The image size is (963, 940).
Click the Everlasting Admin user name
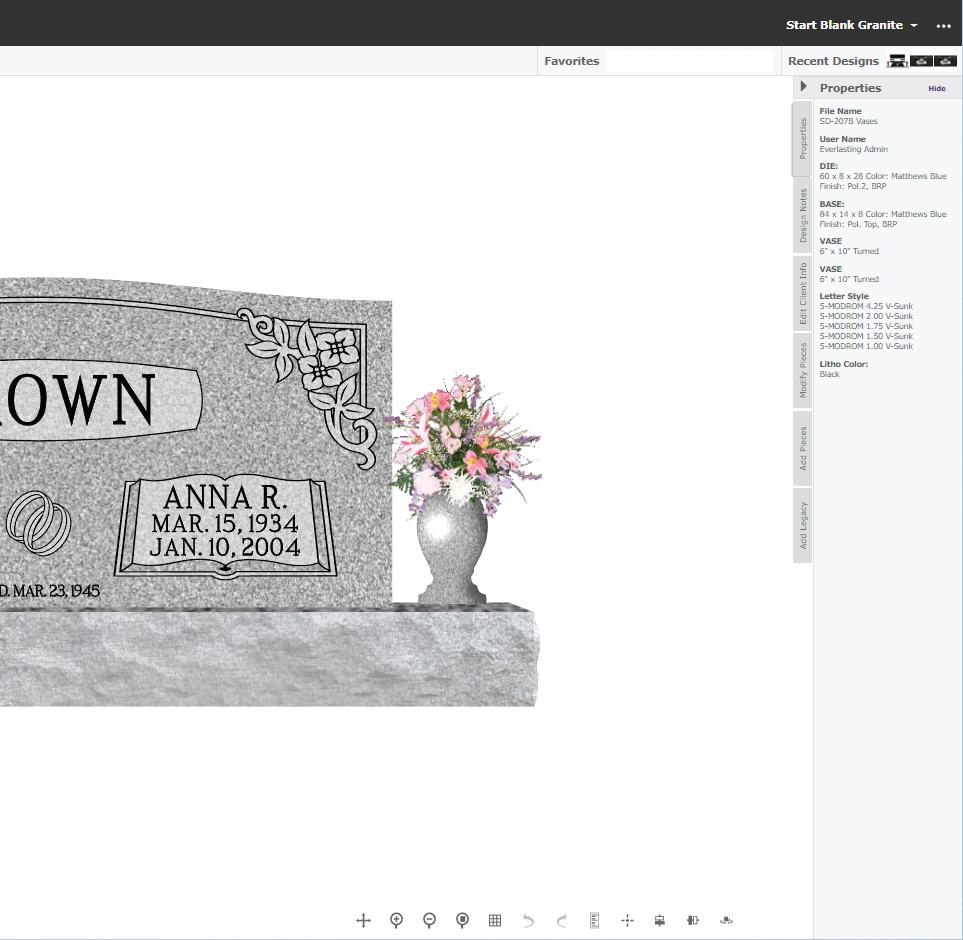pos(854,149)
